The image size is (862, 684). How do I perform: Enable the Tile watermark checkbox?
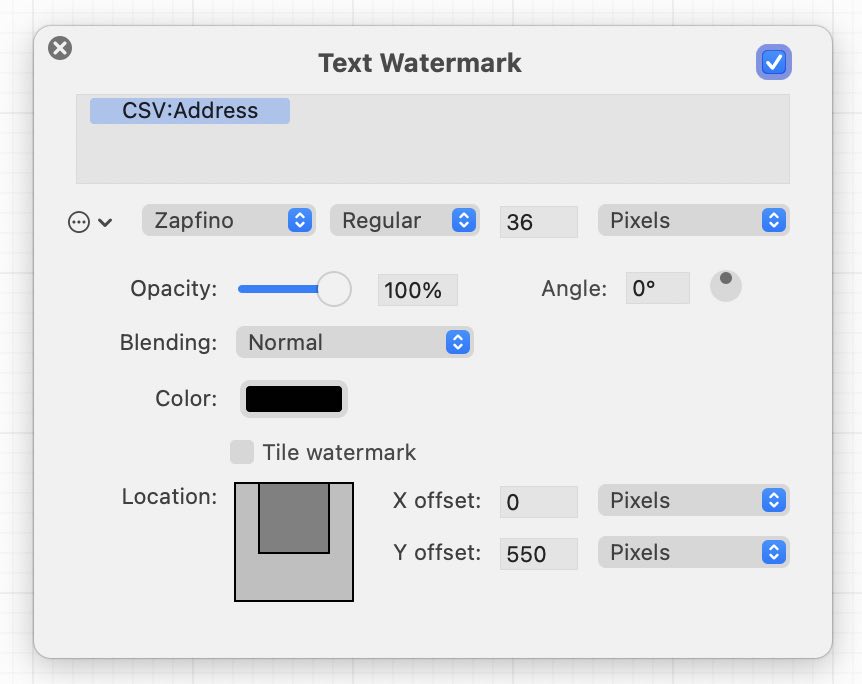point(242,452)
